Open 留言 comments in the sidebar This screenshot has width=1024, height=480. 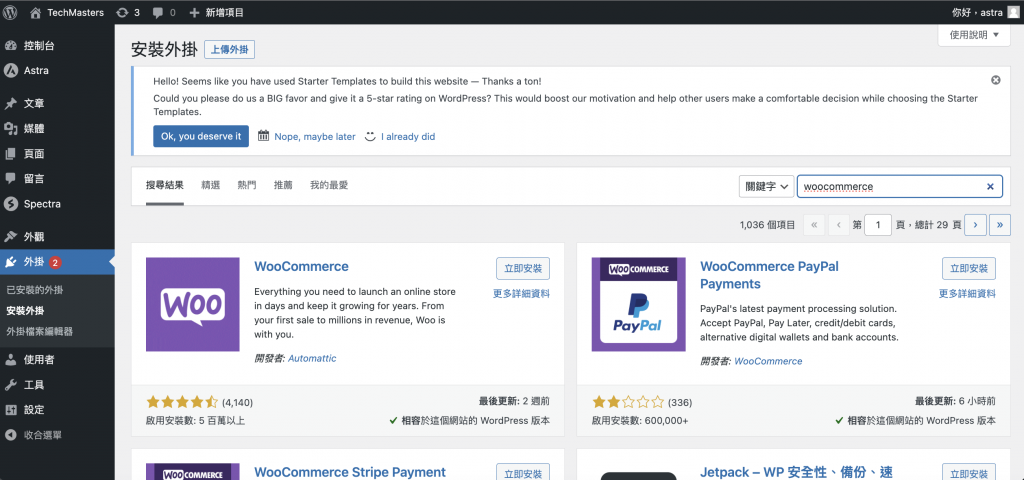(x=57, y=178)
